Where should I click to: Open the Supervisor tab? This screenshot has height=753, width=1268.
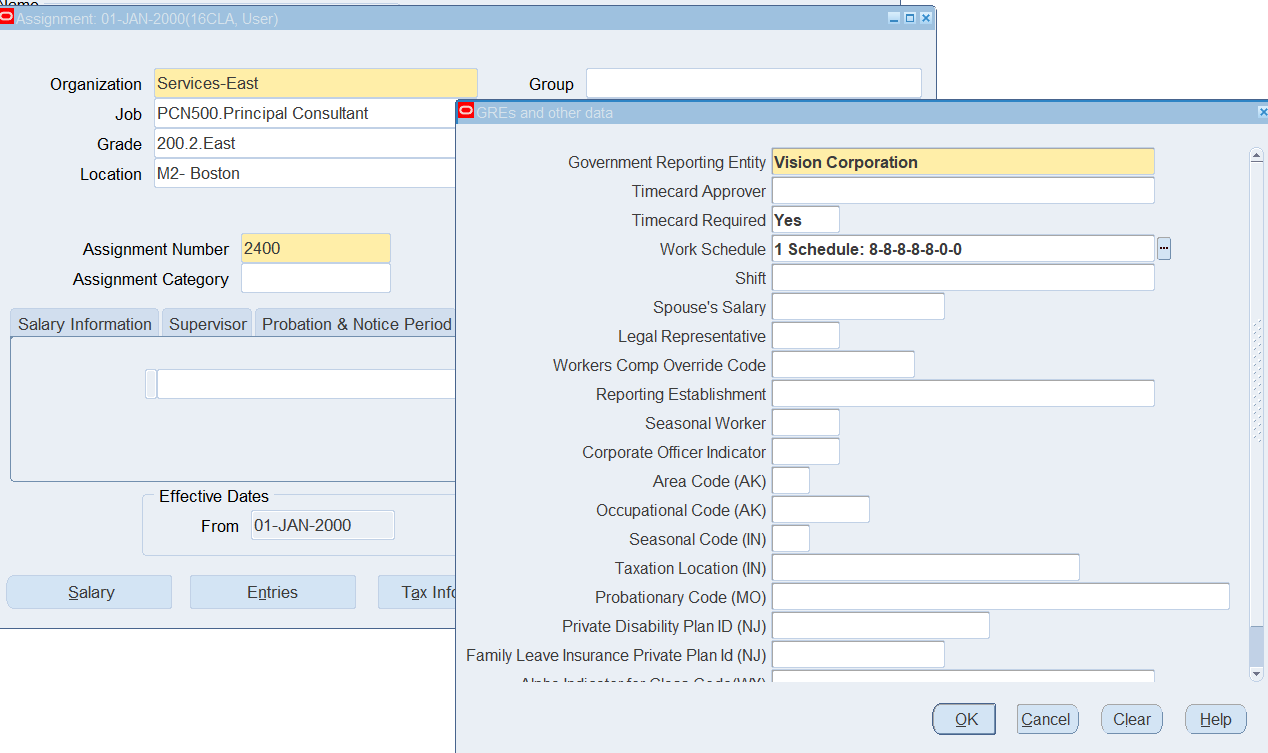click(207, 324)
